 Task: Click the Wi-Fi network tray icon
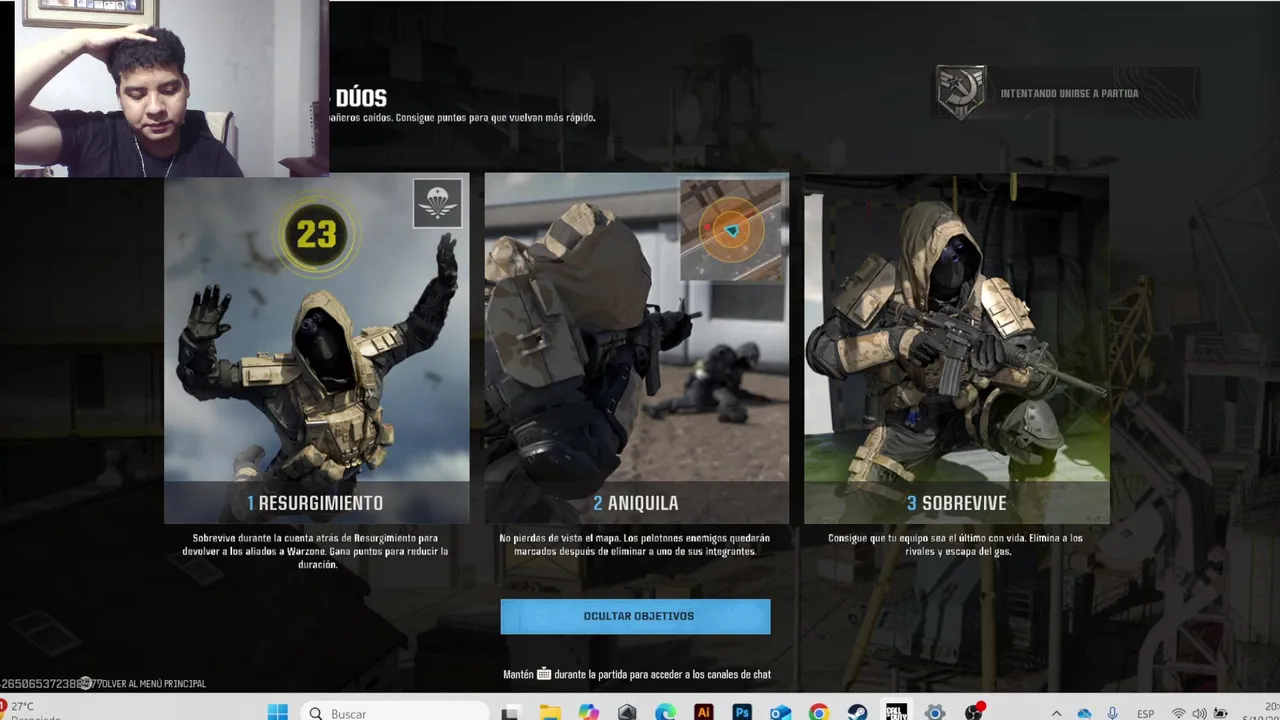coord(1179,714)
